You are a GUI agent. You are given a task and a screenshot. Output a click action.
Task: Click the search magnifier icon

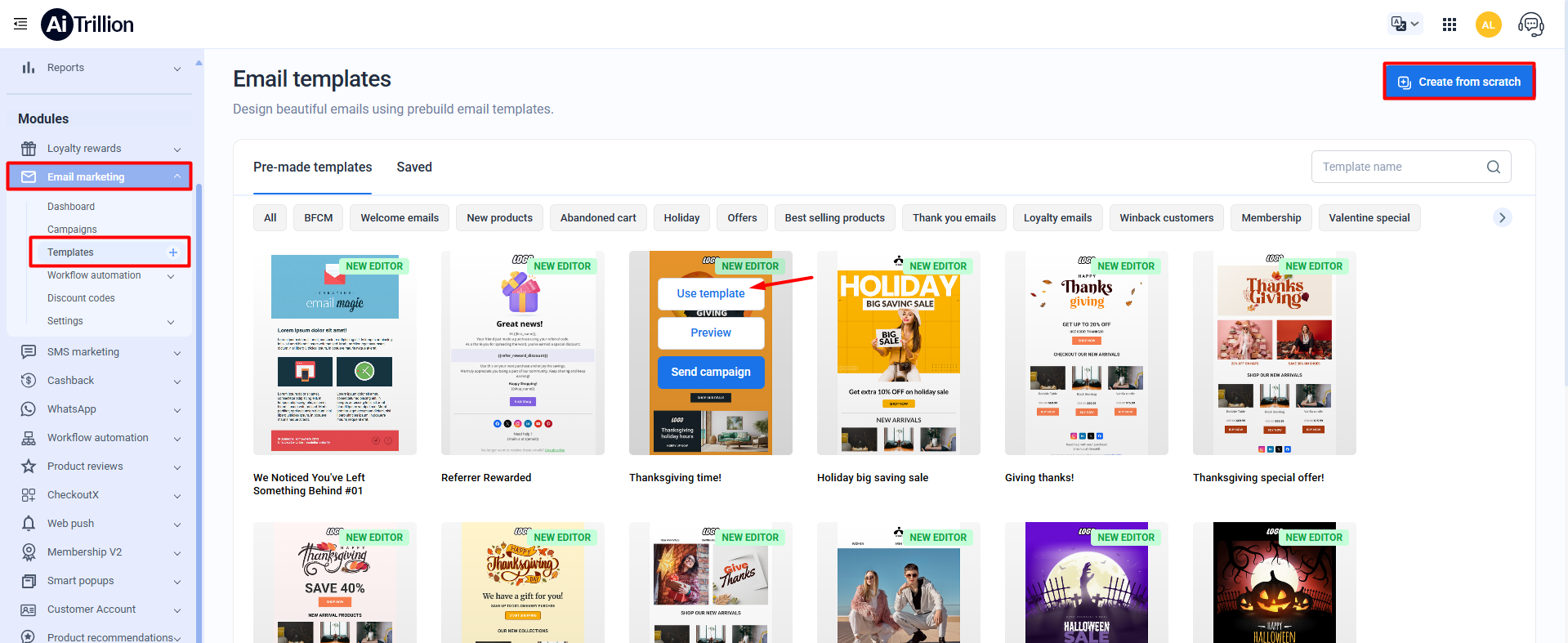coord(1493,167)
